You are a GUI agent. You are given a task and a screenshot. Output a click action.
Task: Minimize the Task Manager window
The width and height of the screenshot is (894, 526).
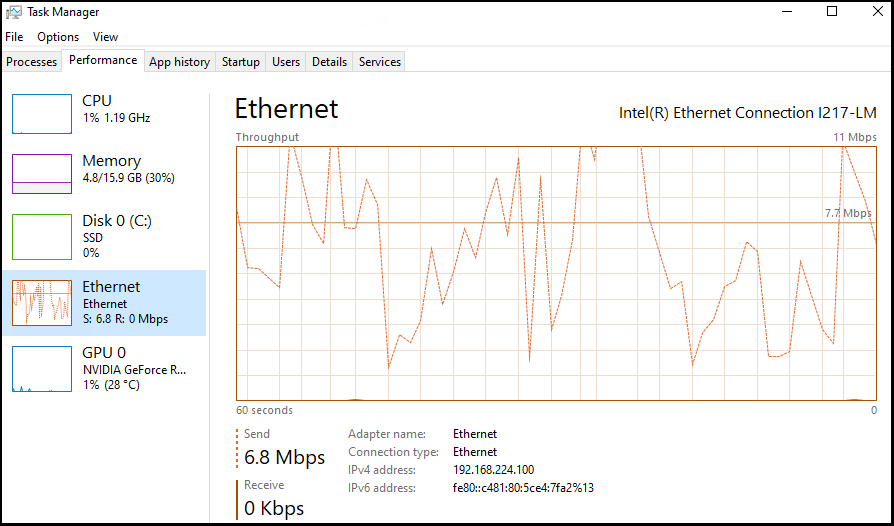[786, 12]
